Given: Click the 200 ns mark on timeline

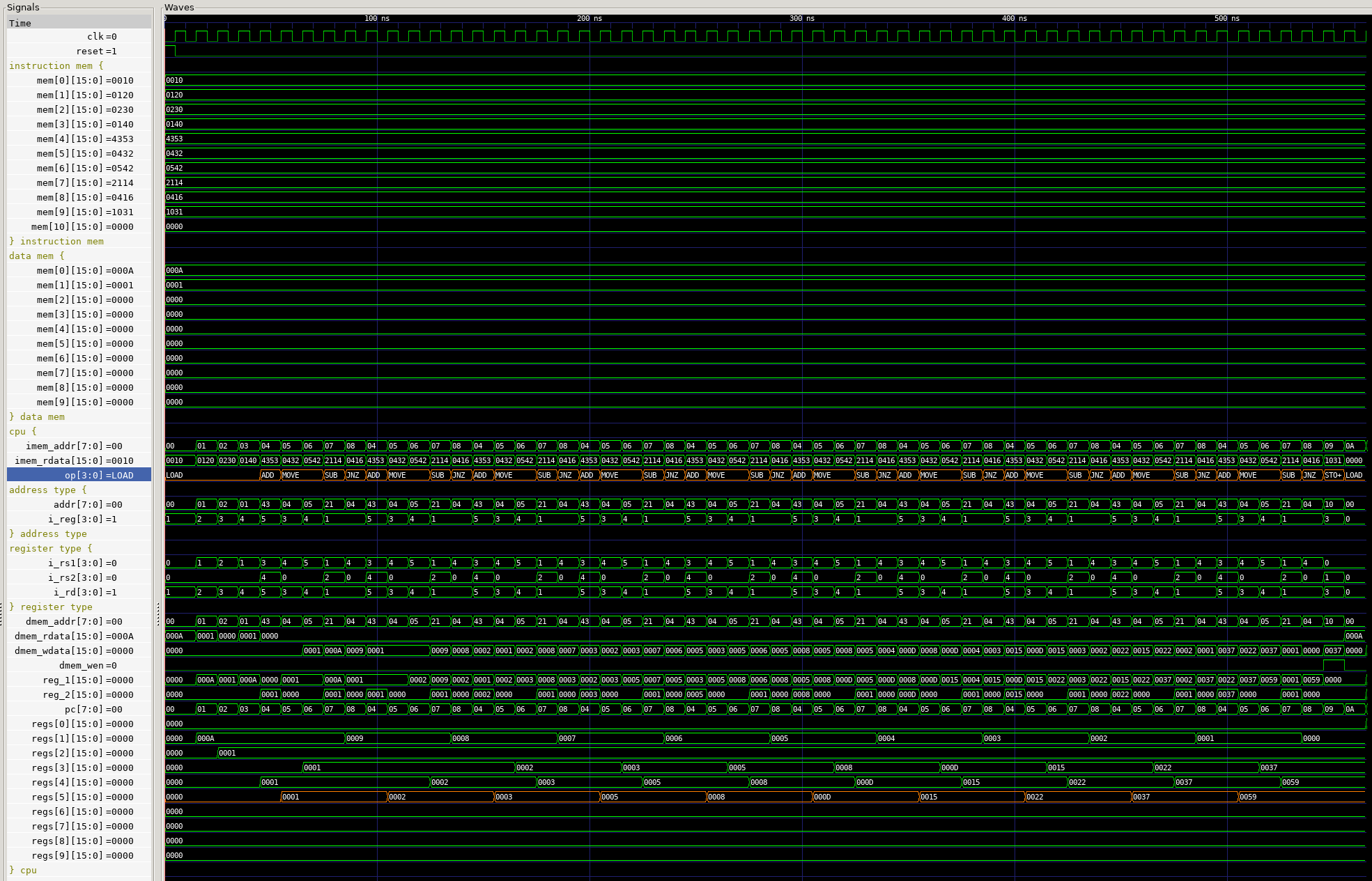Looking at the screenshot, I should [589, 18].
